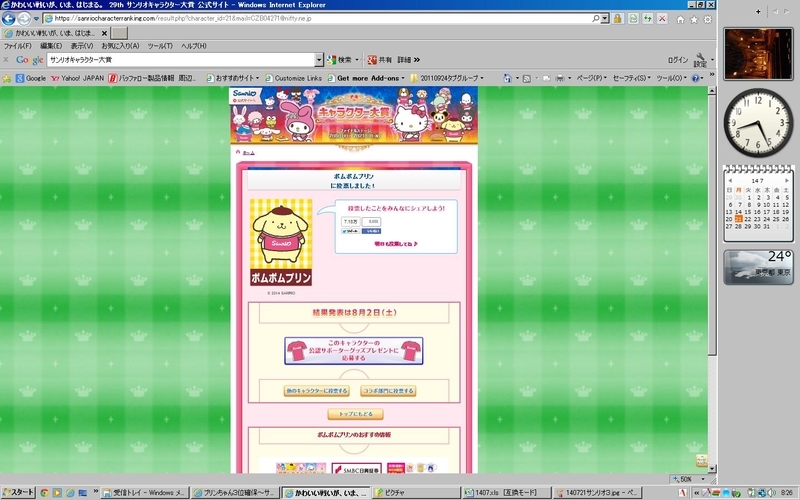Screen dimensions: 800x500
Task: Click the Tokyo weather gadget
Action: (x=758, y=267)
